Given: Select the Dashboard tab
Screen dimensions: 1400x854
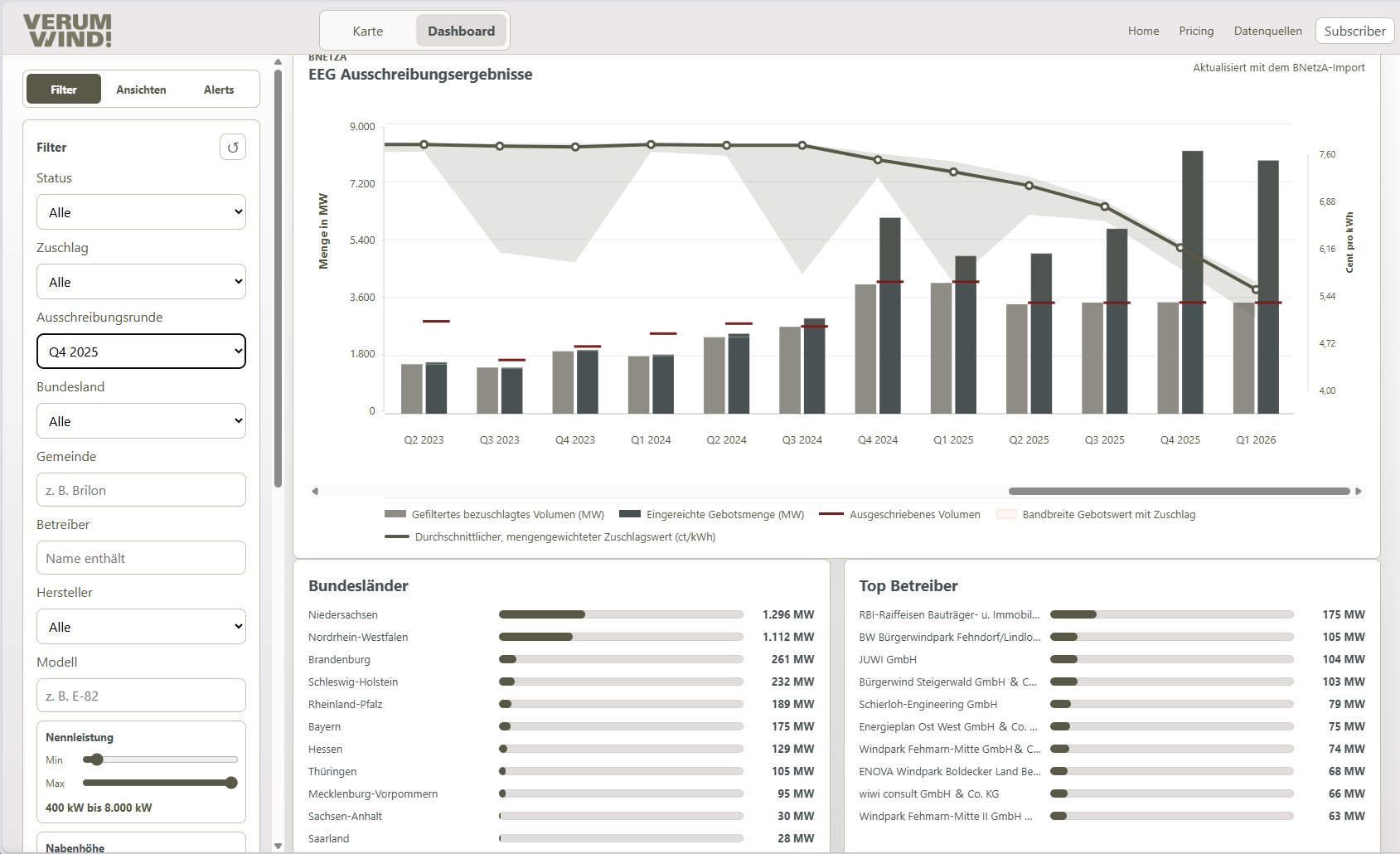Looking at the screenshot, I should tap(461, 31).
